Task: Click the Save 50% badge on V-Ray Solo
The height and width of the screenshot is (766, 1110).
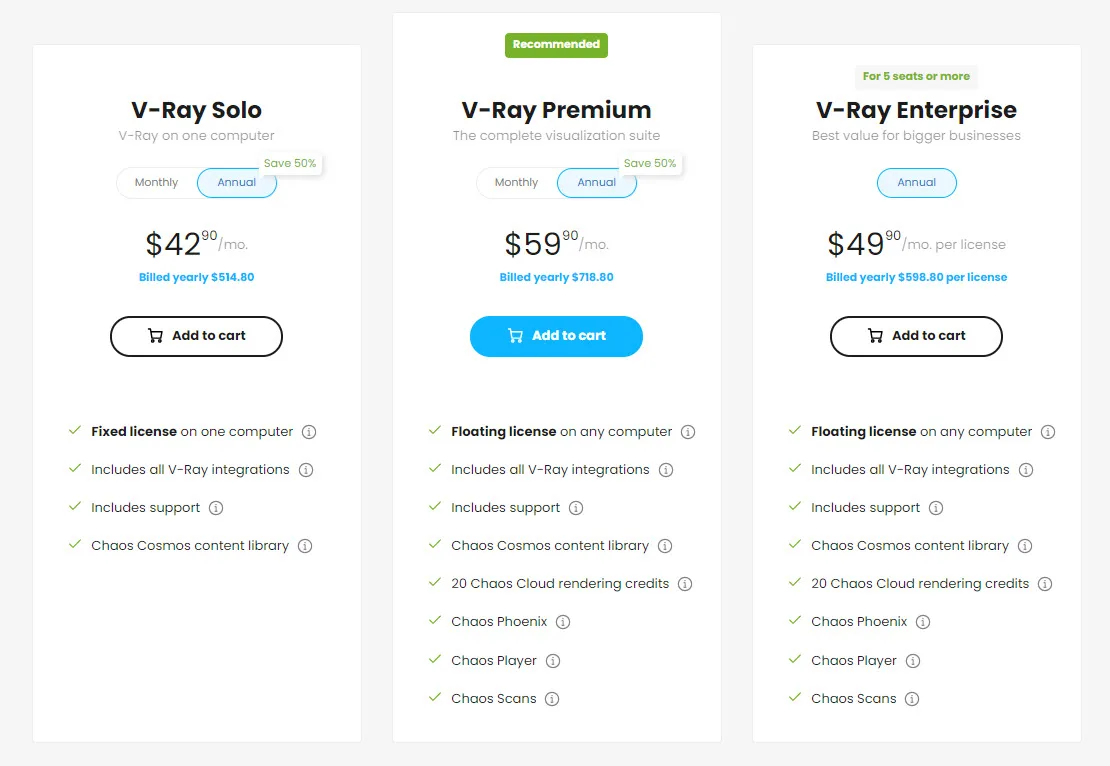Action: pyautogui.click(x=290, y=162)
